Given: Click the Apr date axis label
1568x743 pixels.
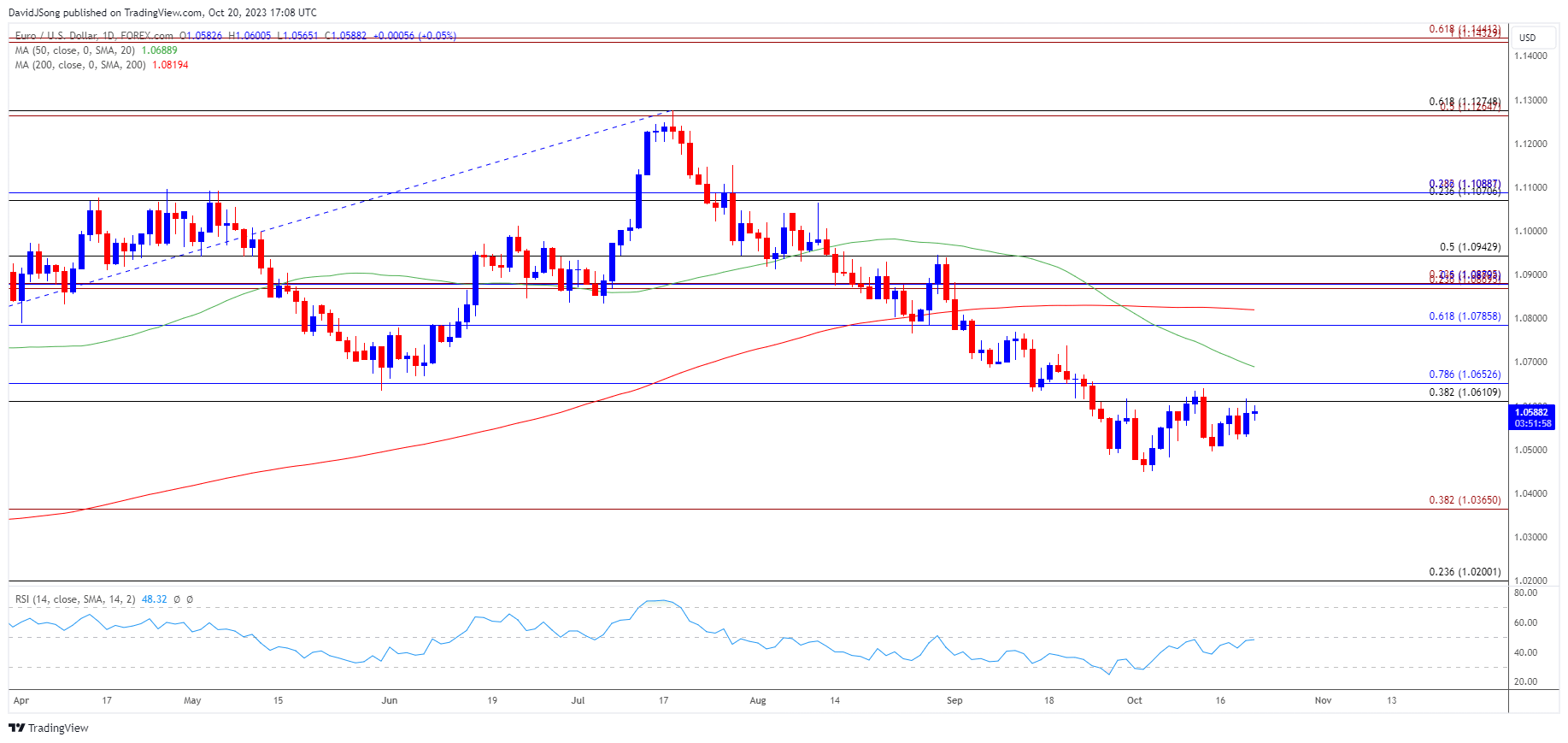Looking at the screenshot, I should tap(21, 700).
